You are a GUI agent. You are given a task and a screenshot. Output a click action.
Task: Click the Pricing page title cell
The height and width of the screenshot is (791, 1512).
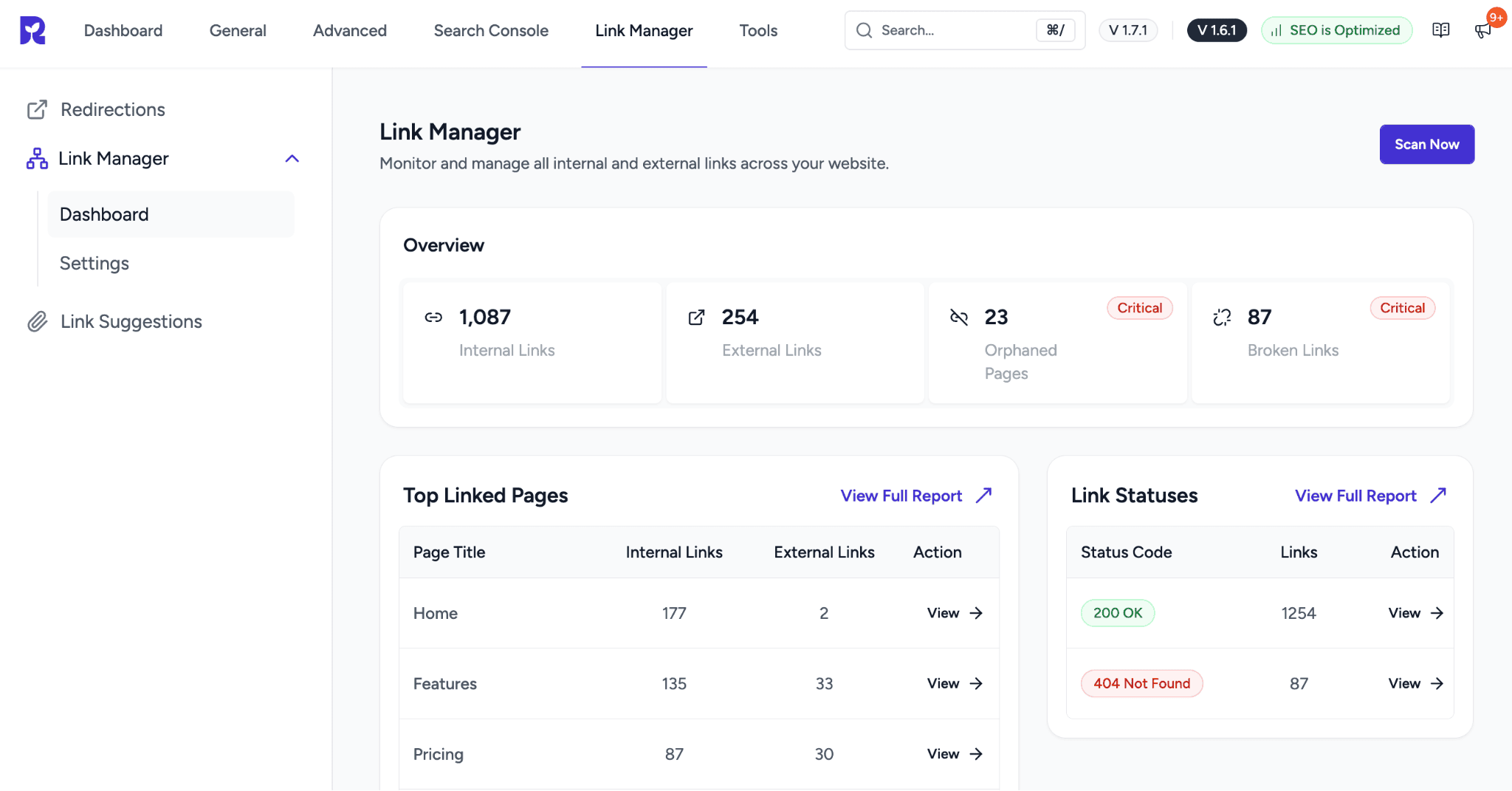438,754
